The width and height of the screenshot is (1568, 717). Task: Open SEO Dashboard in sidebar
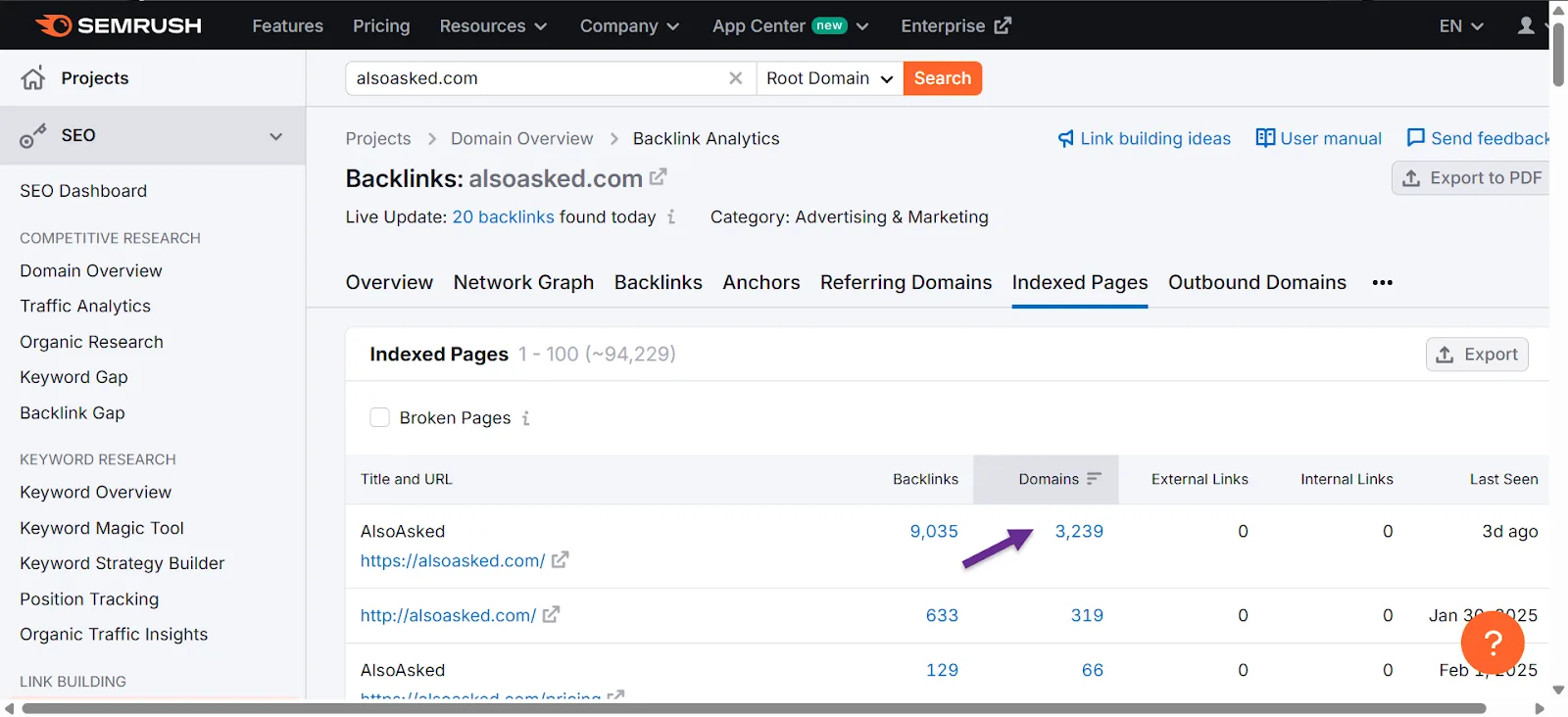click(83, 191)
